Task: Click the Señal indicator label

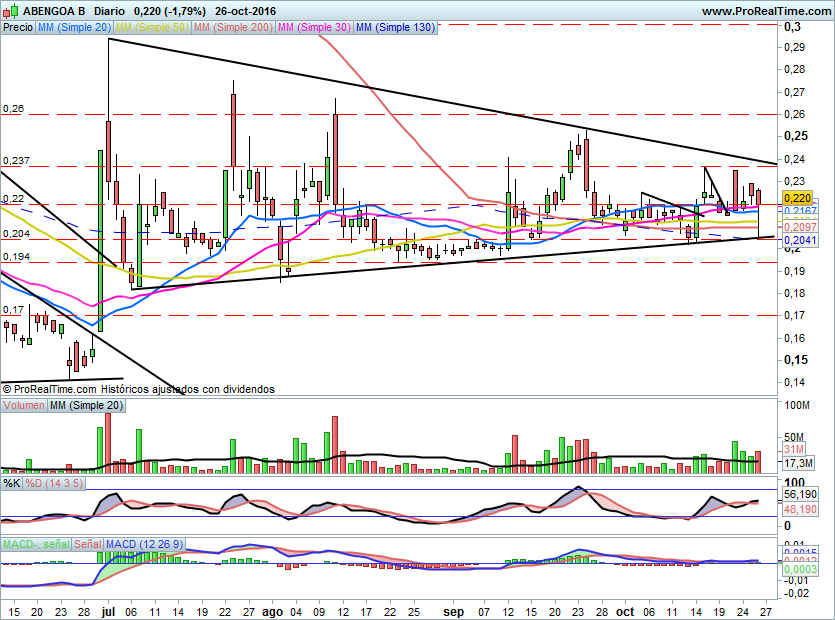Action: (88, 544)
